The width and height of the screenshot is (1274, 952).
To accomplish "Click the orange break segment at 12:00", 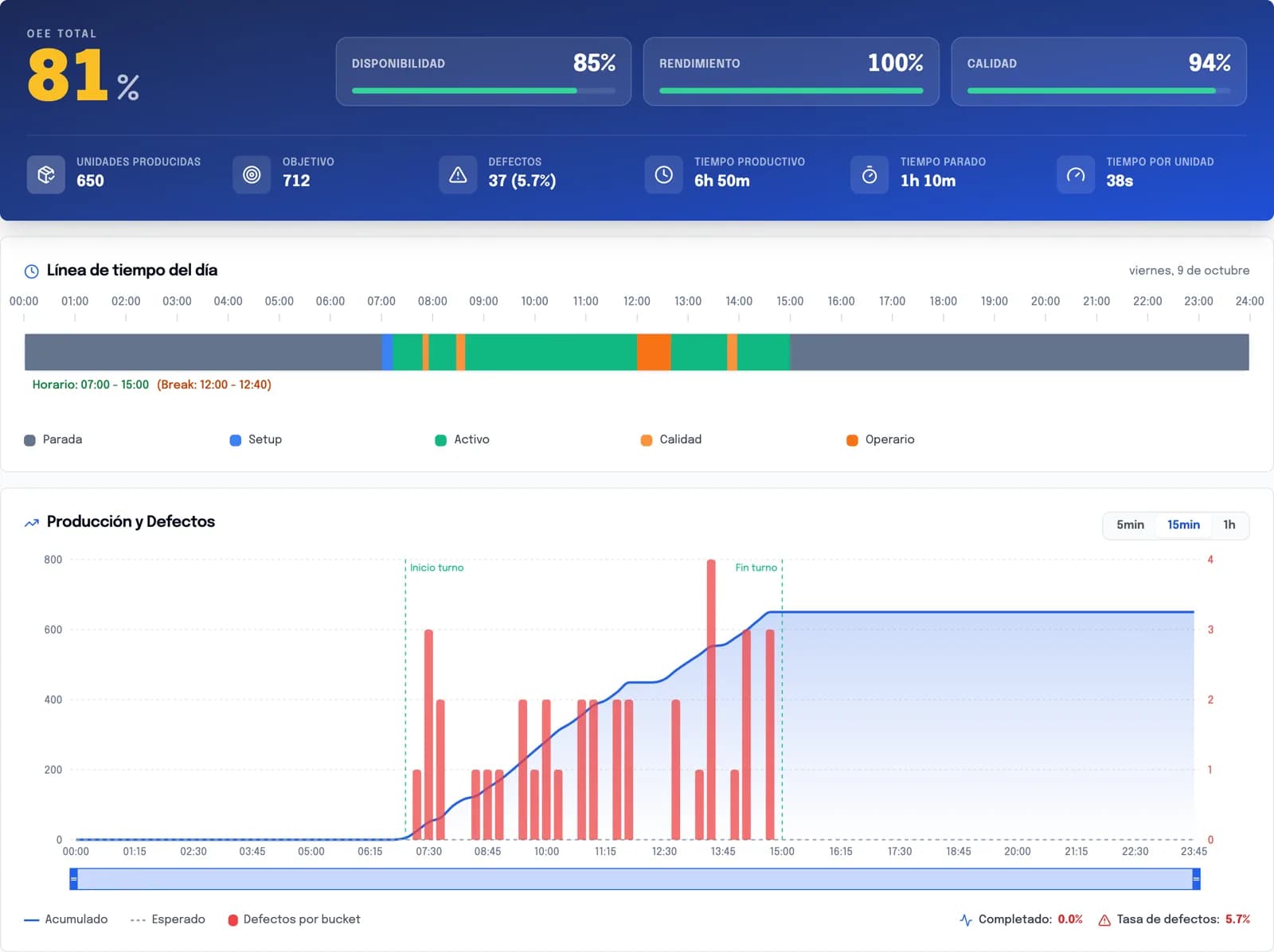I will [x=654, y=352].
